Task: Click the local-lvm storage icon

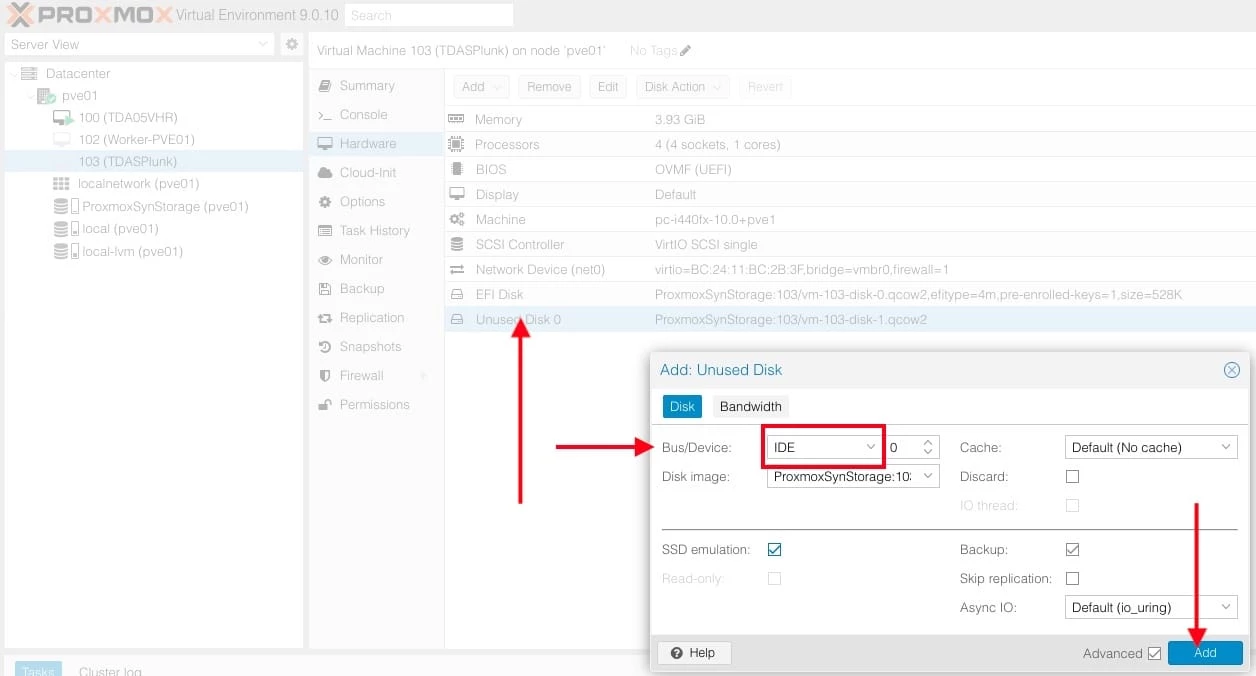Action: (x=65, y=252)
